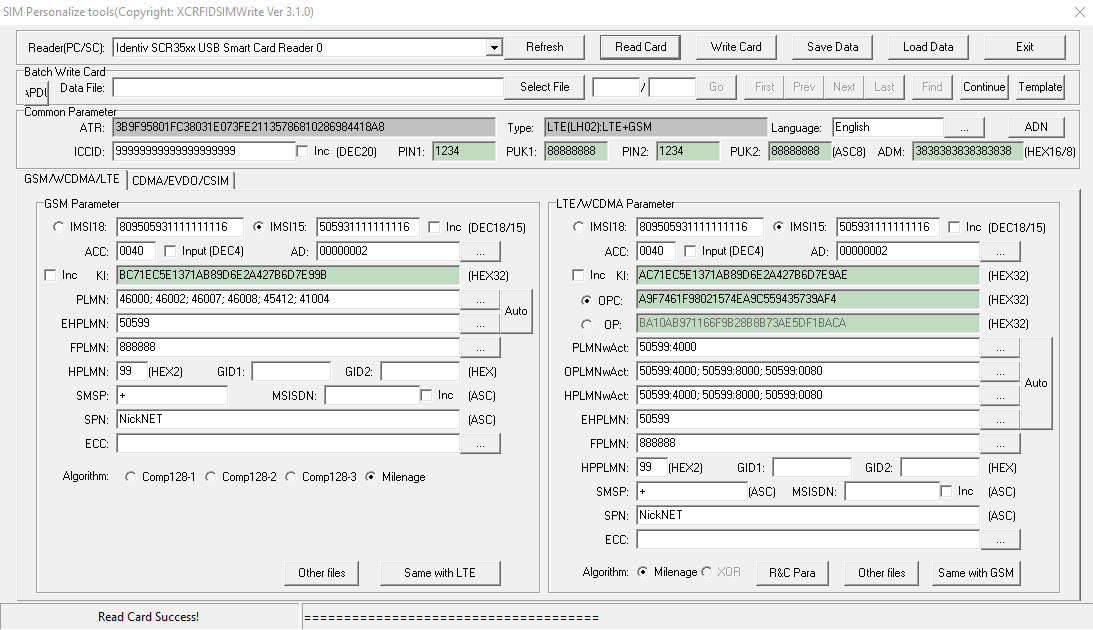Screen dimensions: 1093x630
Task: Click the Refresh button
Action: pyautogui.click(x=544, y=47)
